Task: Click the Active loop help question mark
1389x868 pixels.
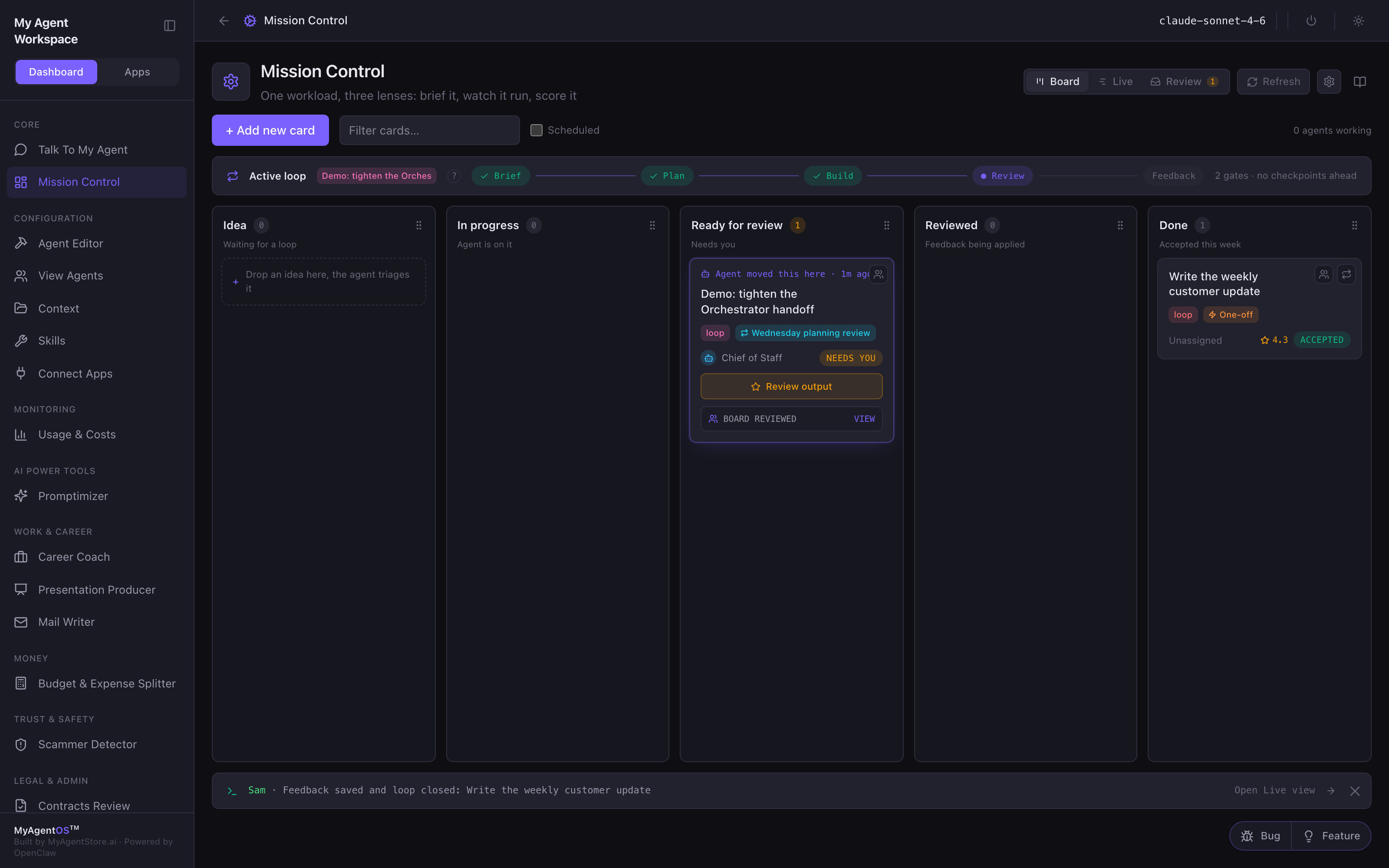Action: tap(454, 176)
